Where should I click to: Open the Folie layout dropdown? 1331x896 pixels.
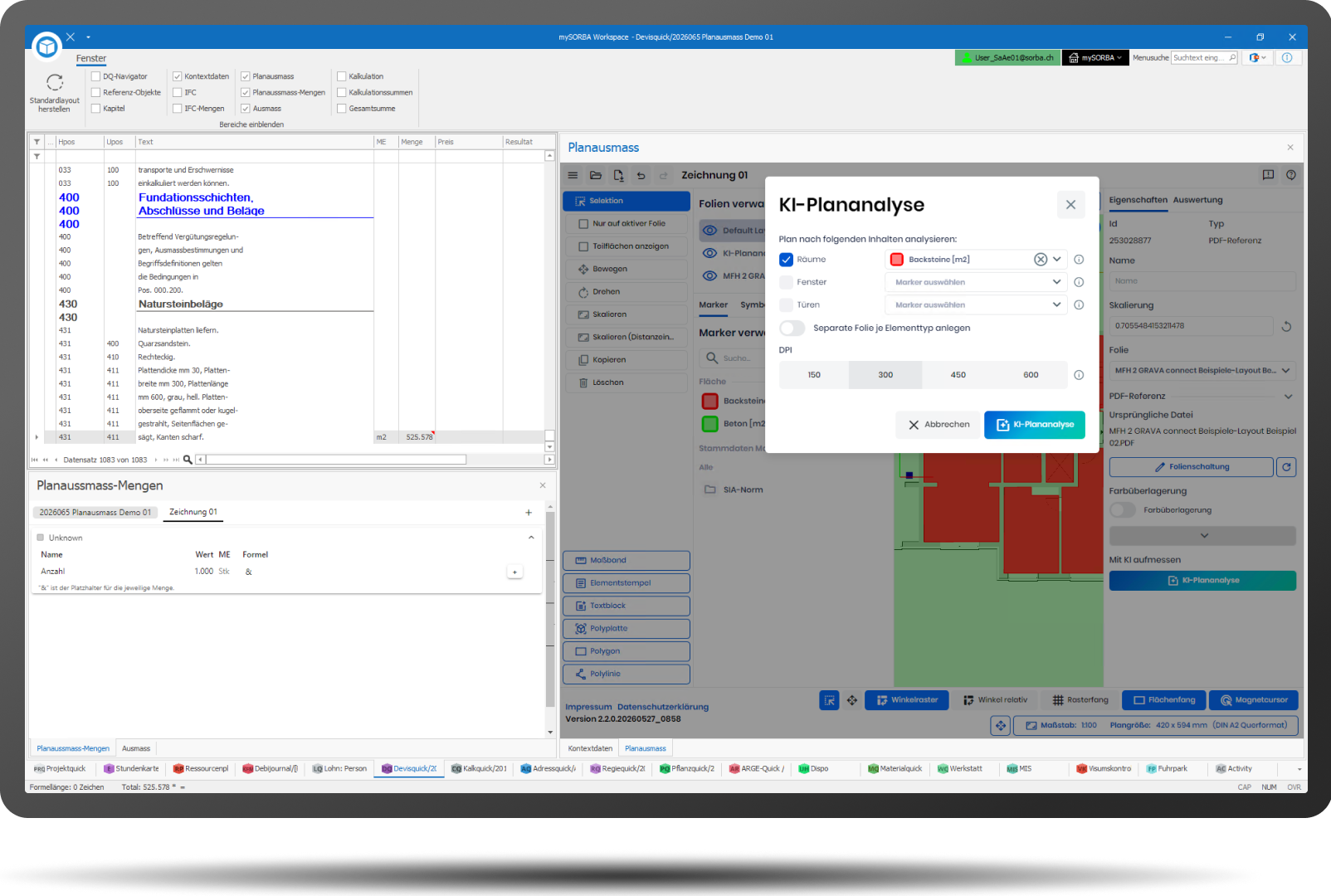point(1202,371)
